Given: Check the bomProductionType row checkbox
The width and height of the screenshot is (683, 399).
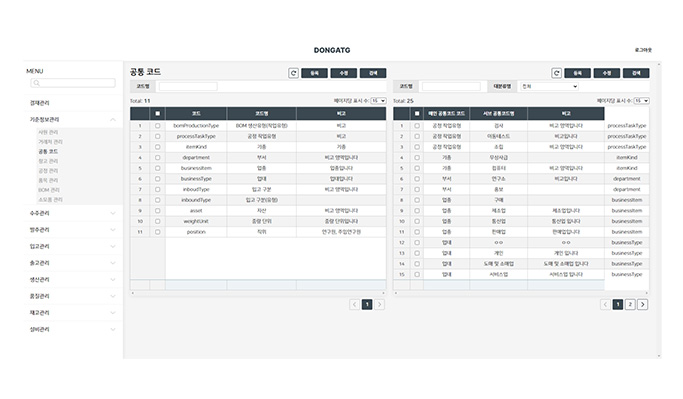Looking at the screenshot, I should 158,125.
